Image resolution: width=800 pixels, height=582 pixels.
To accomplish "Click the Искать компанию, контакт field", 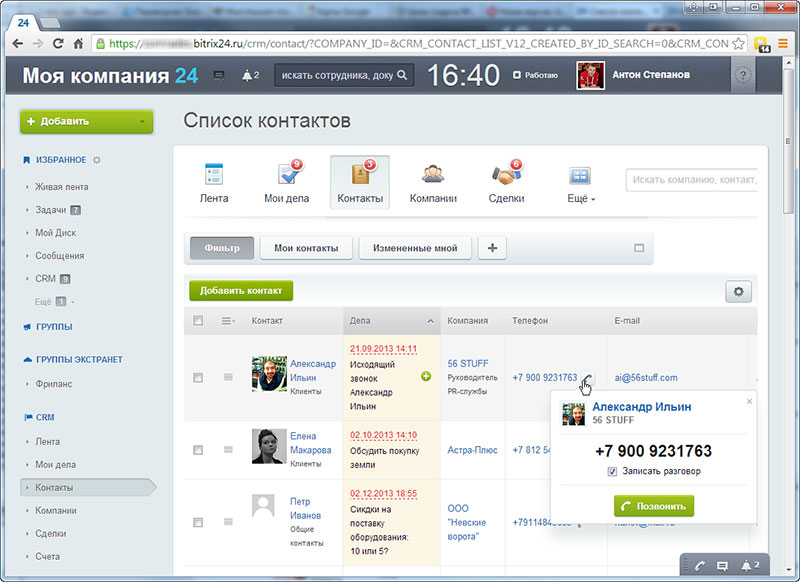I will pyautogui.click(x=692, y=180).
